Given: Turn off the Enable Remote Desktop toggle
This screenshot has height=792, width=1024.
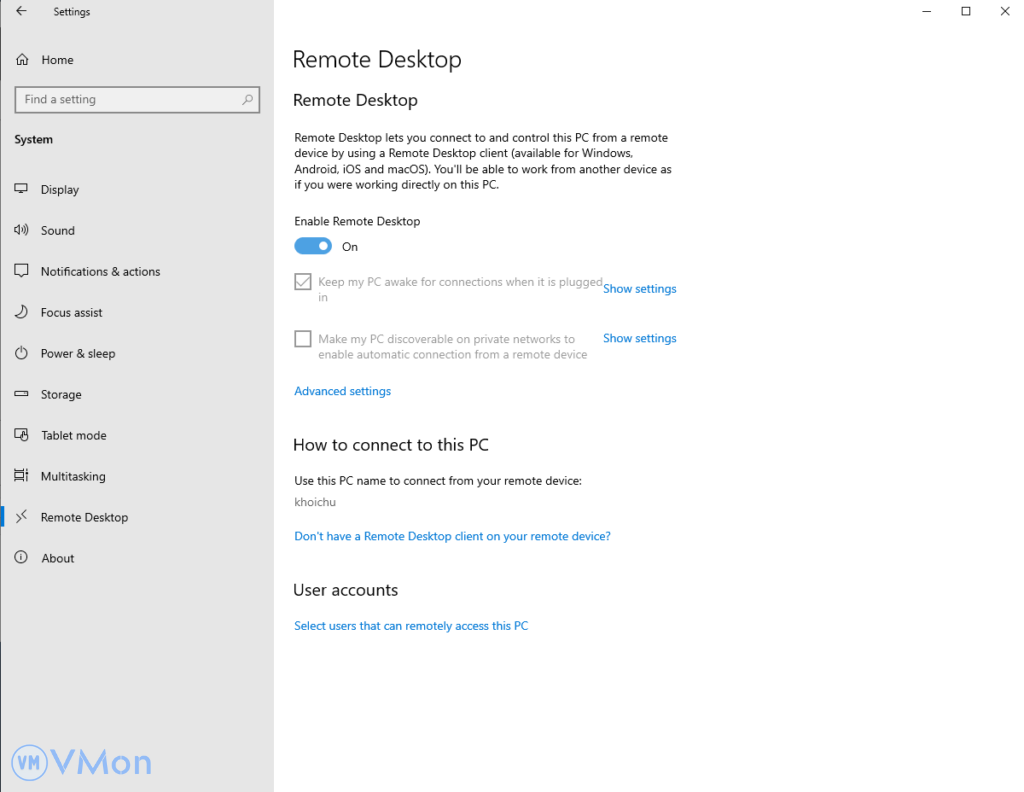Looking at the screenshot, I should [313, 246].
